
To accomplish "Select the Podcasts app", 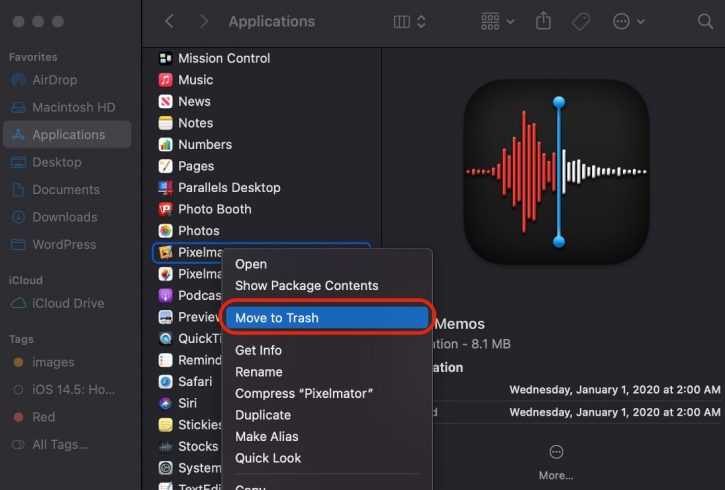I will [x=188, y=295].
